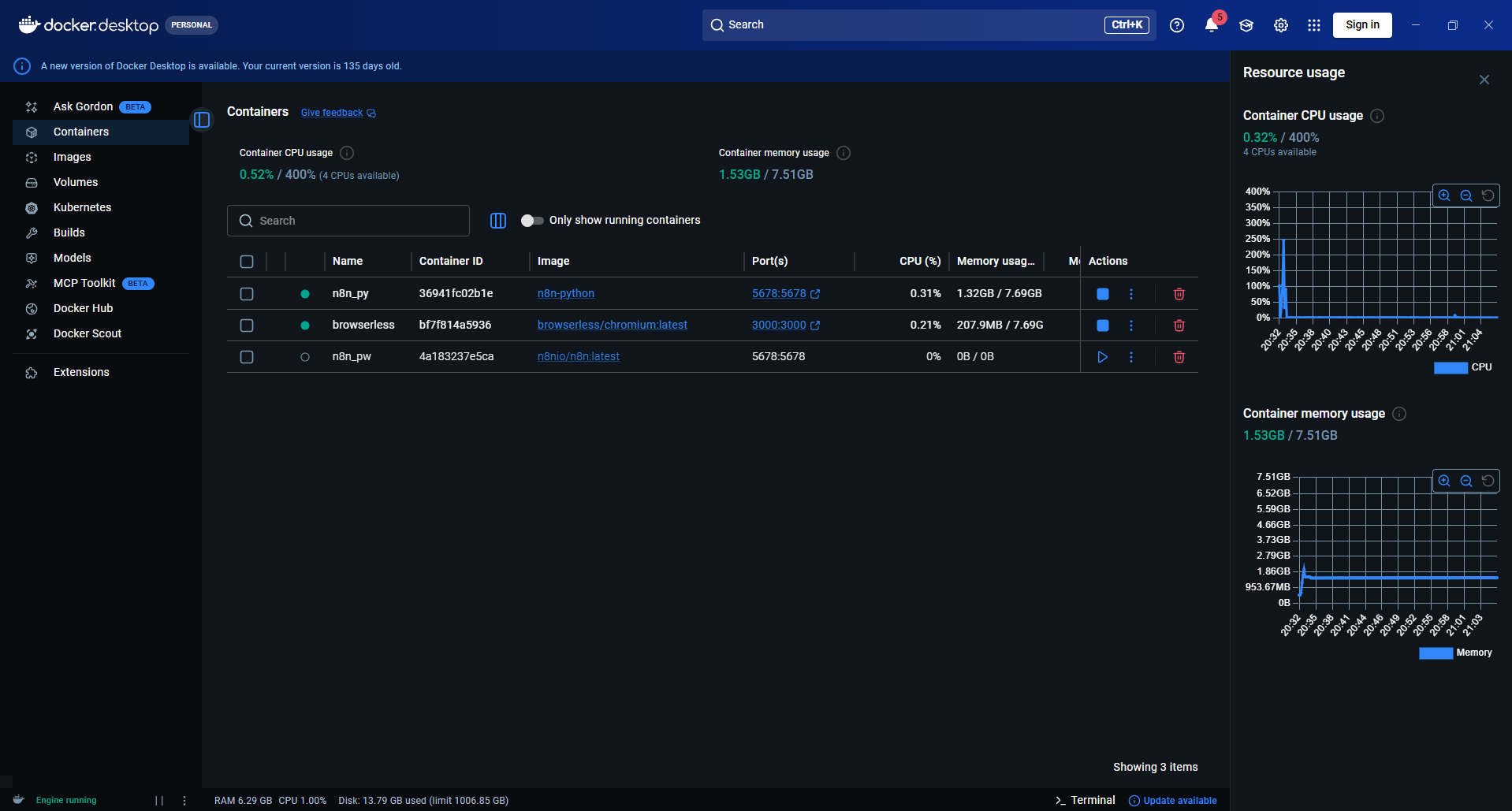Open MCP Toolkit section
Viewport: 1512px width, 811px height.
(x=101, y=283)
